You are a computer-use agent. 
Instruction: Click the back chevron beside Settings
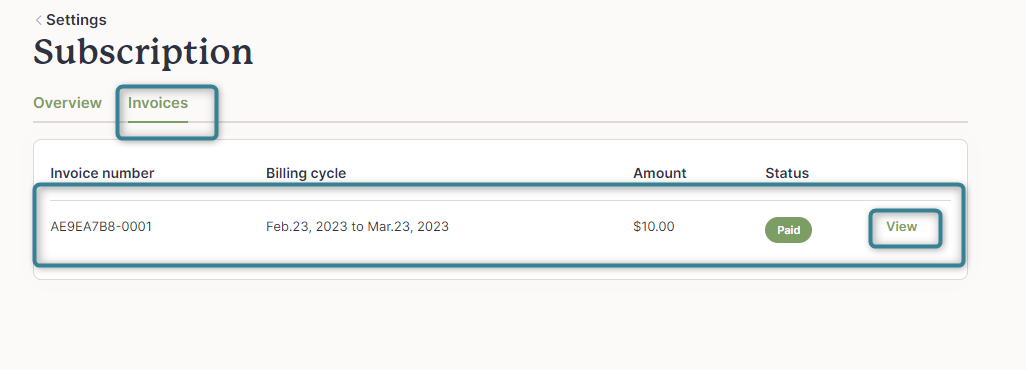38,20
